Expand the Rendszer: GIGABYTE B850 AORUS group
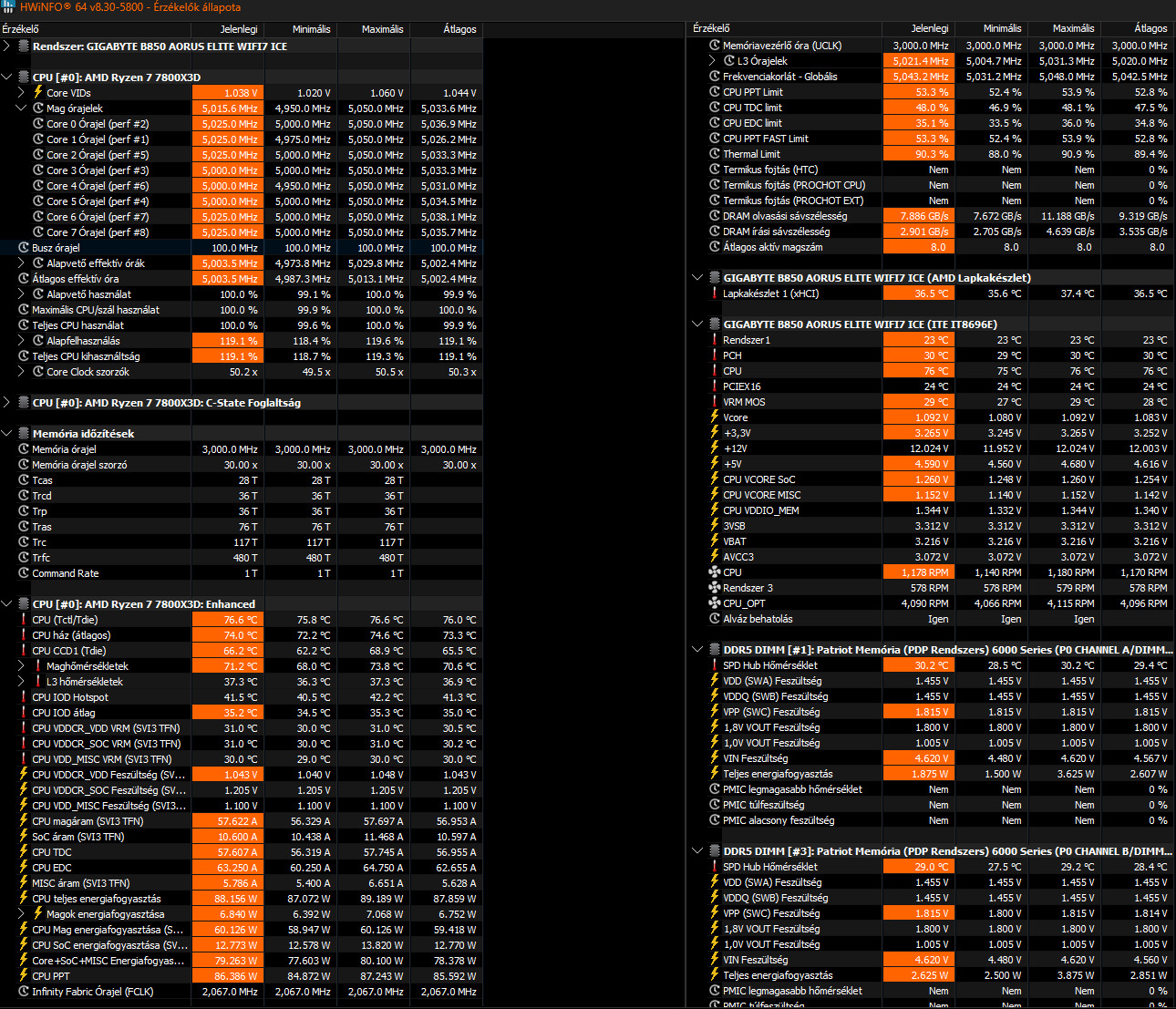1176x1009 pixels. pos(7,46)
